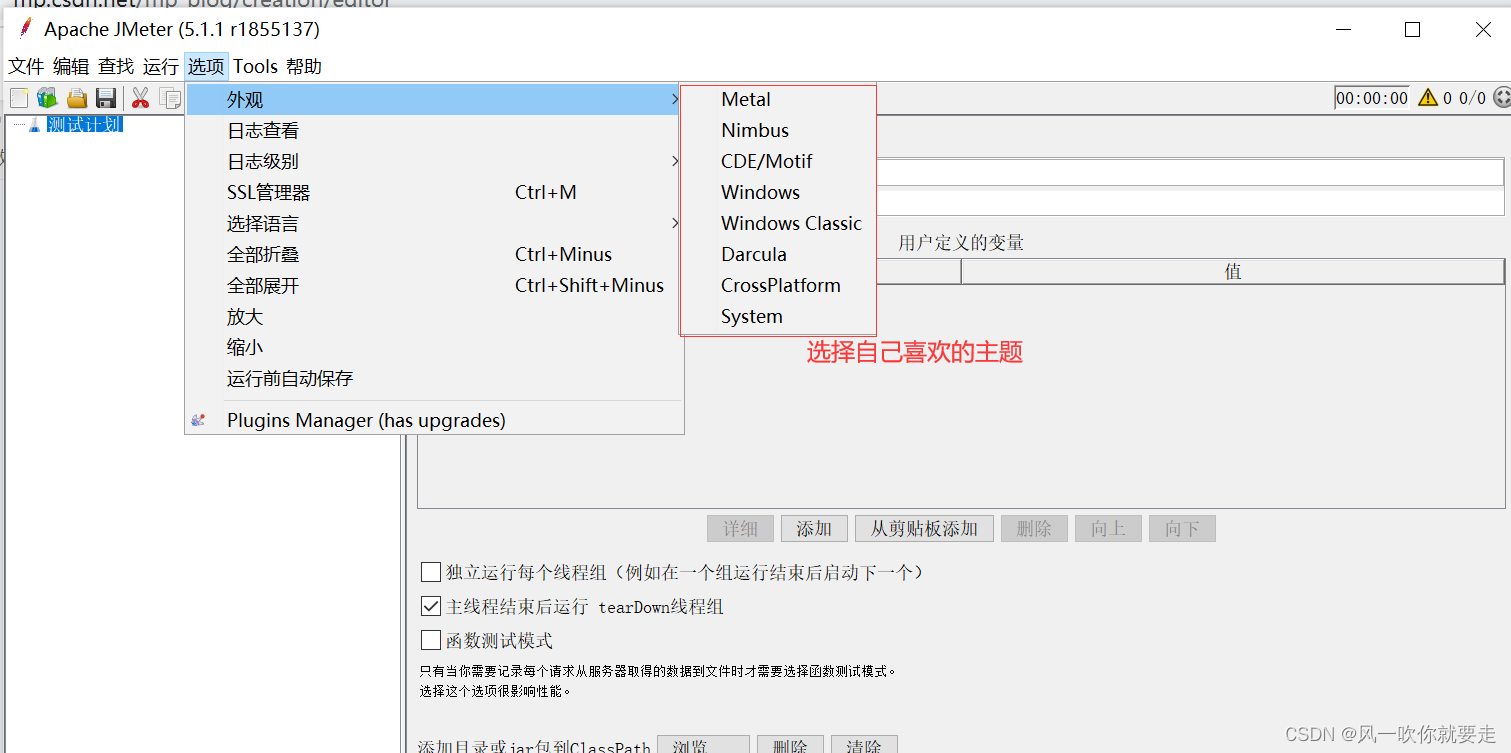Click the 用户定义的变量 table title

click(x=961, y=242)
